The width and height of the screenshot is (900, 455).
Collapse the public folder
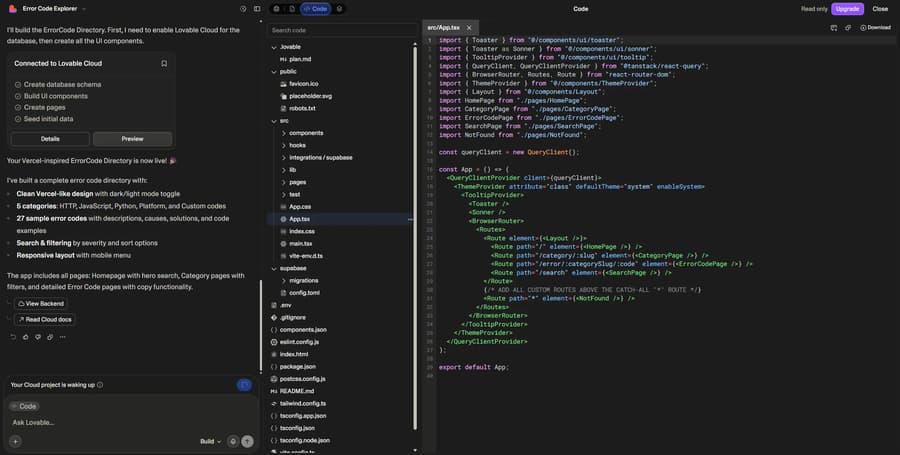[x=284, y=72]
